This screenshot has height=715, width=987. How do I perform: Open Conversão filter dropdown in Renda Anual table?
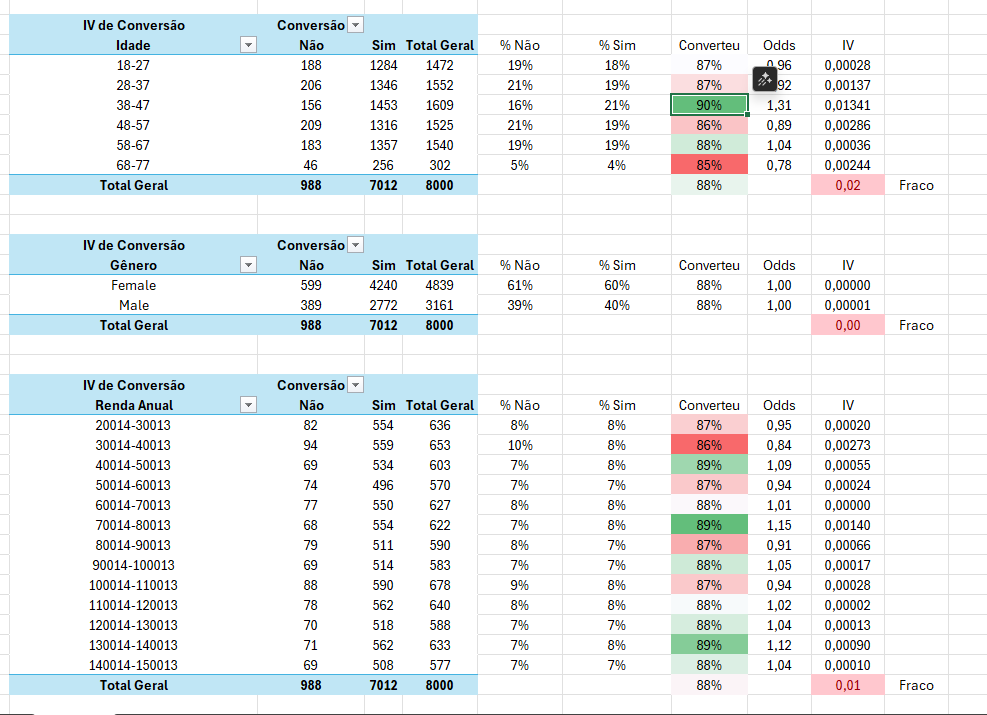click(356, 385)
